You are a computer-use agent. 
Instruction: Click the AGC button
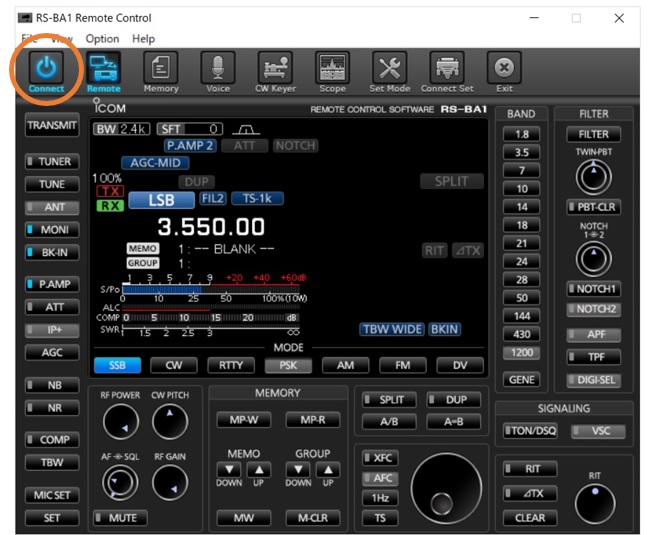(52, 353)
